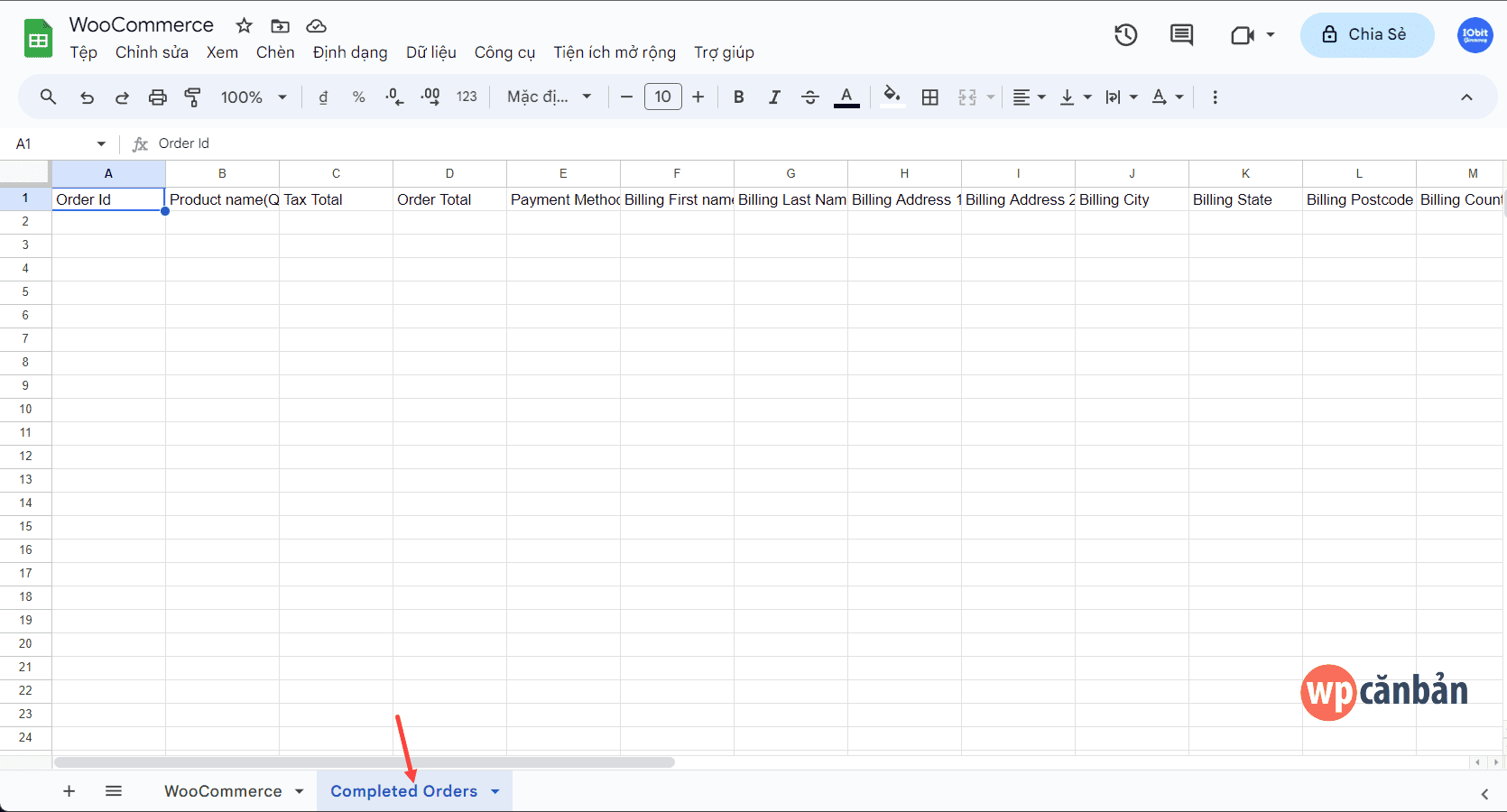Open the zoom level dropdown
The image size is (1507, 812).
tap(253, 97)
